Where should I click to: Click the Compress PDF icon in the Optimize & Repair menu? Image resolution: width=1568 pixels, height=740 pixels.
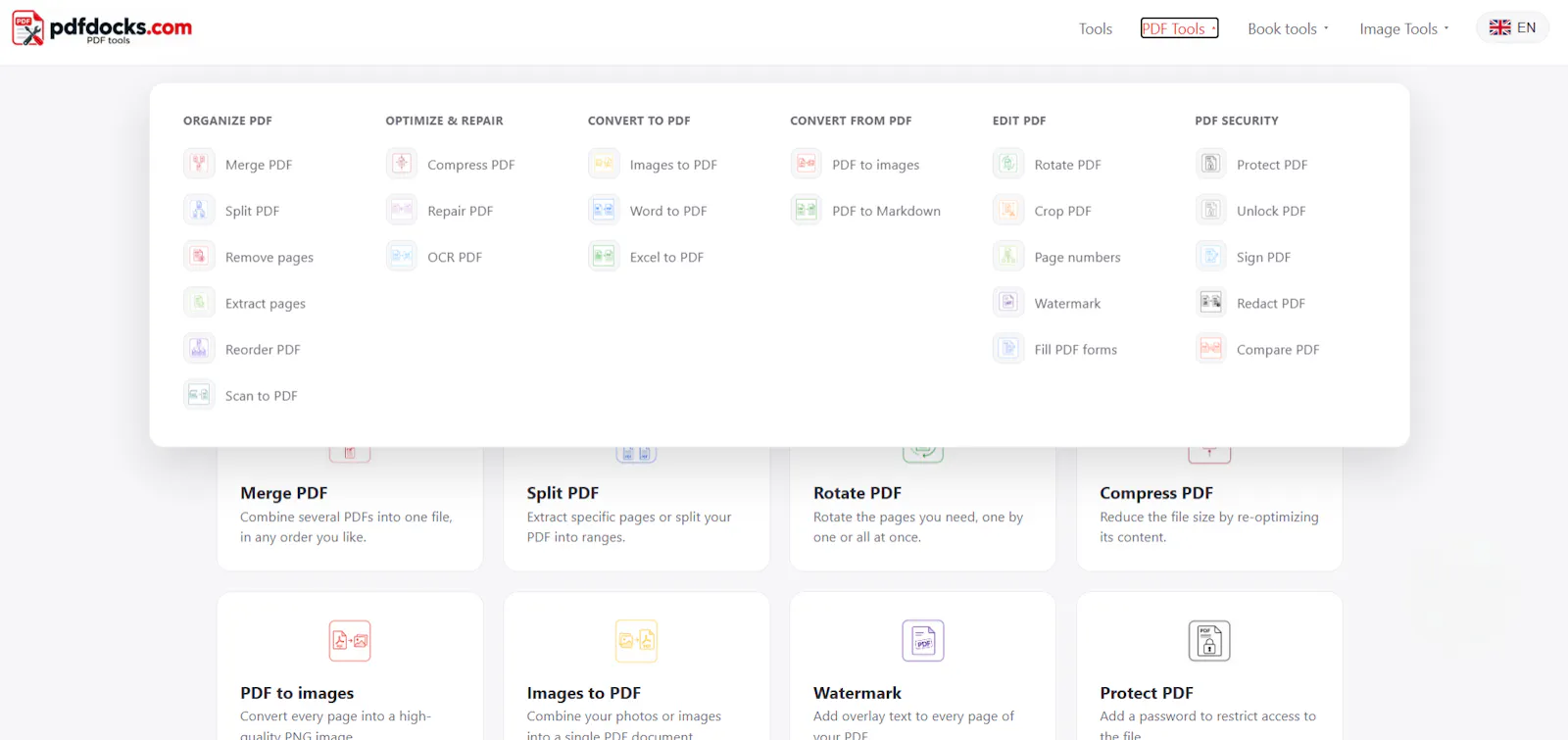(402, 164)
